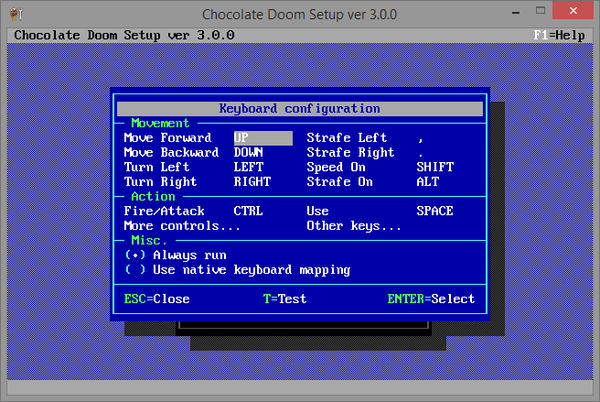The width and height of the screenshot is (600, 402).
Task: Change the Strafe Right period binding
Action: tap(421, 153)
